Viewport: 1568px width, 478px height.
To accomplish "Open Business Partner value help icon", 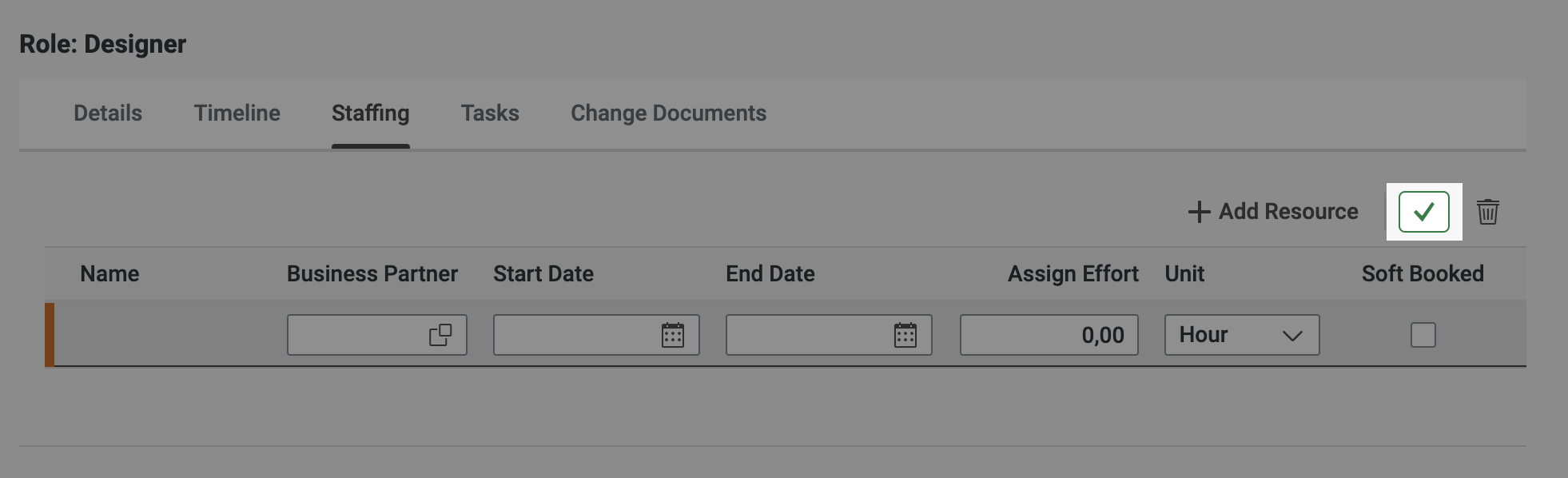I will click(440, 335).
